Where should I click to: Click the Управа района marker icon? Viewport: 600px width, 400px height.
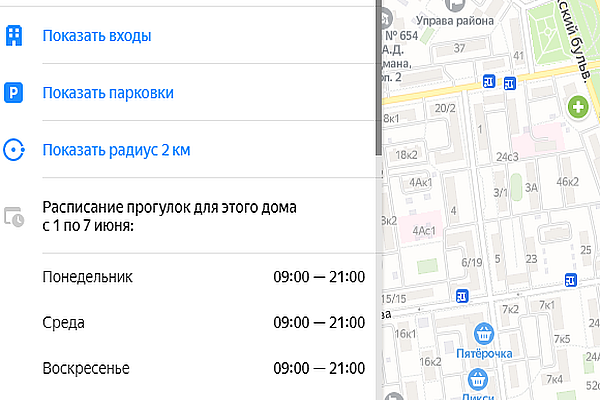pos(456,5)
